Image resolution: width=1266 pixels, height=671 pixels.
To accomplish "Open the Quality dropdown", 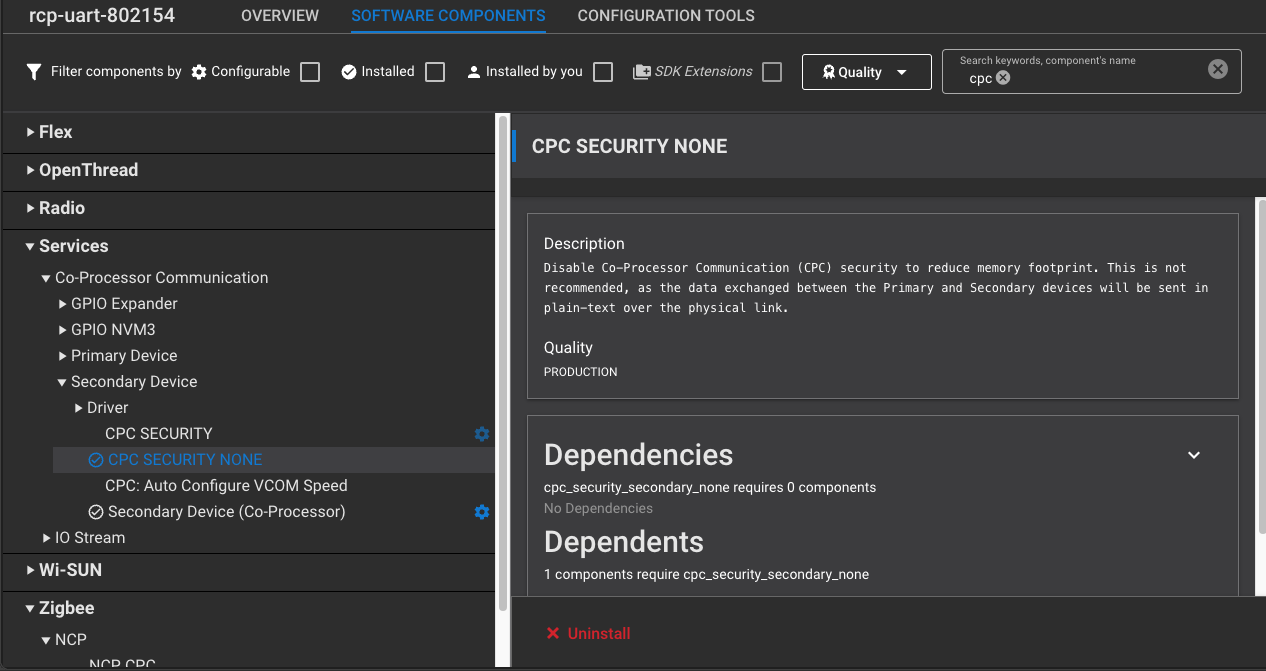I will coord(866,72).
